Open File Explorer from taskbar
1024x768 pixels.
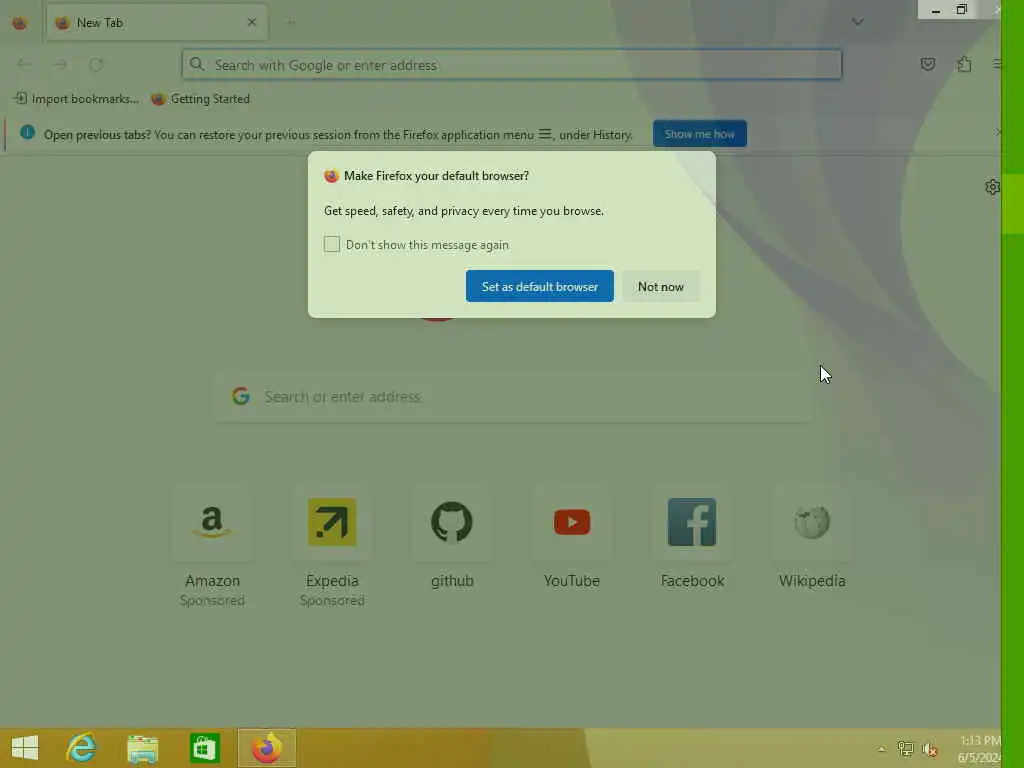click(x=142, y=748)
